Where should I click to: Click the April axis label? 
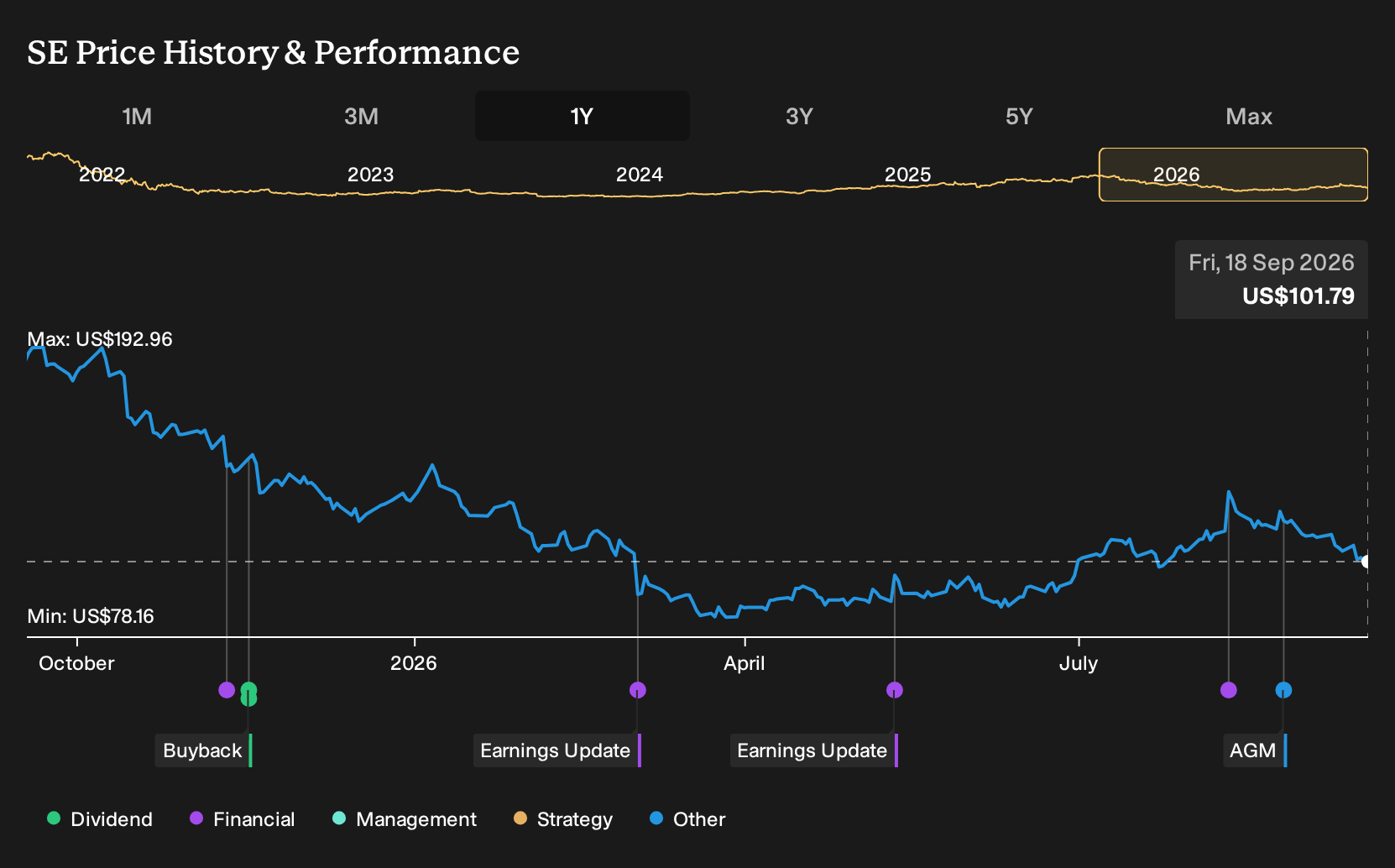click(745, 663)
